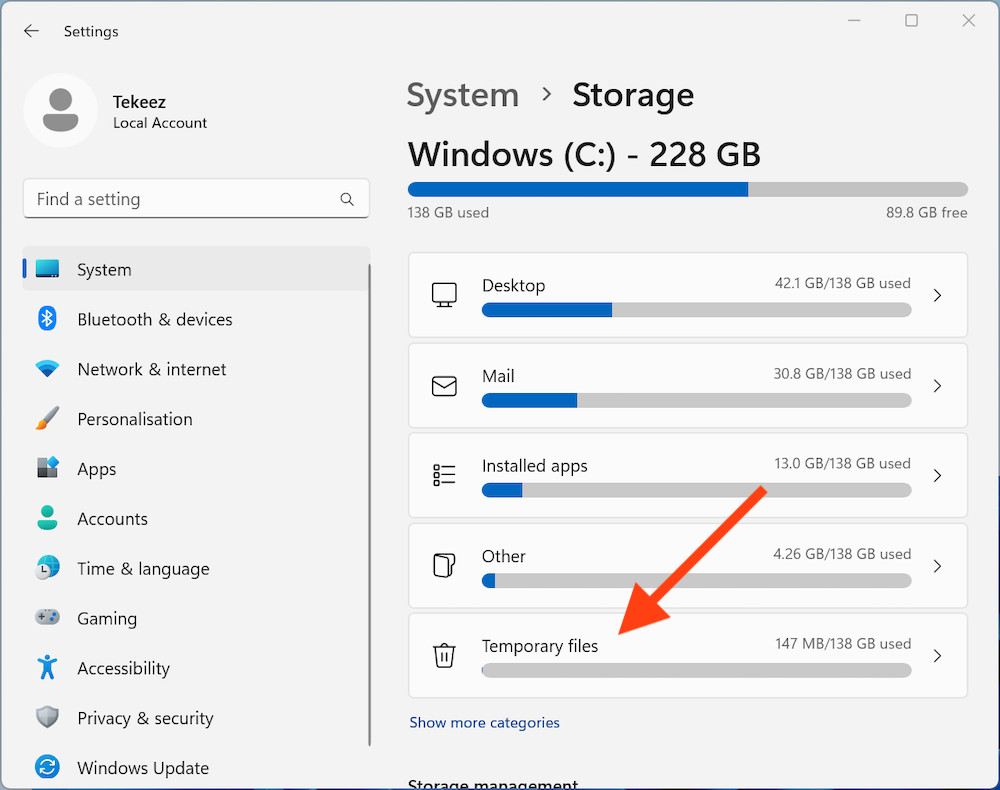Click the Desktop usage progress bar
The image size is (1000, 790).
coord(696,310)
